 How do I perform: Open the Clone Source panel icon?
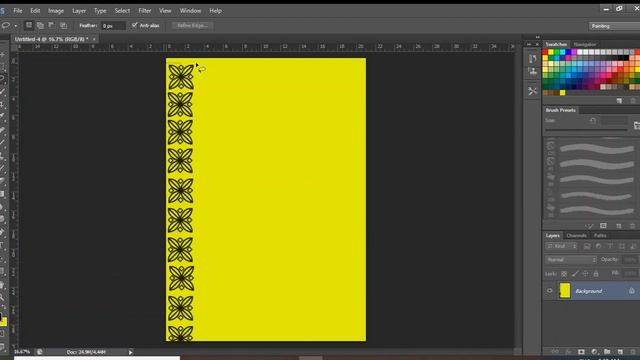pos(532,72)
